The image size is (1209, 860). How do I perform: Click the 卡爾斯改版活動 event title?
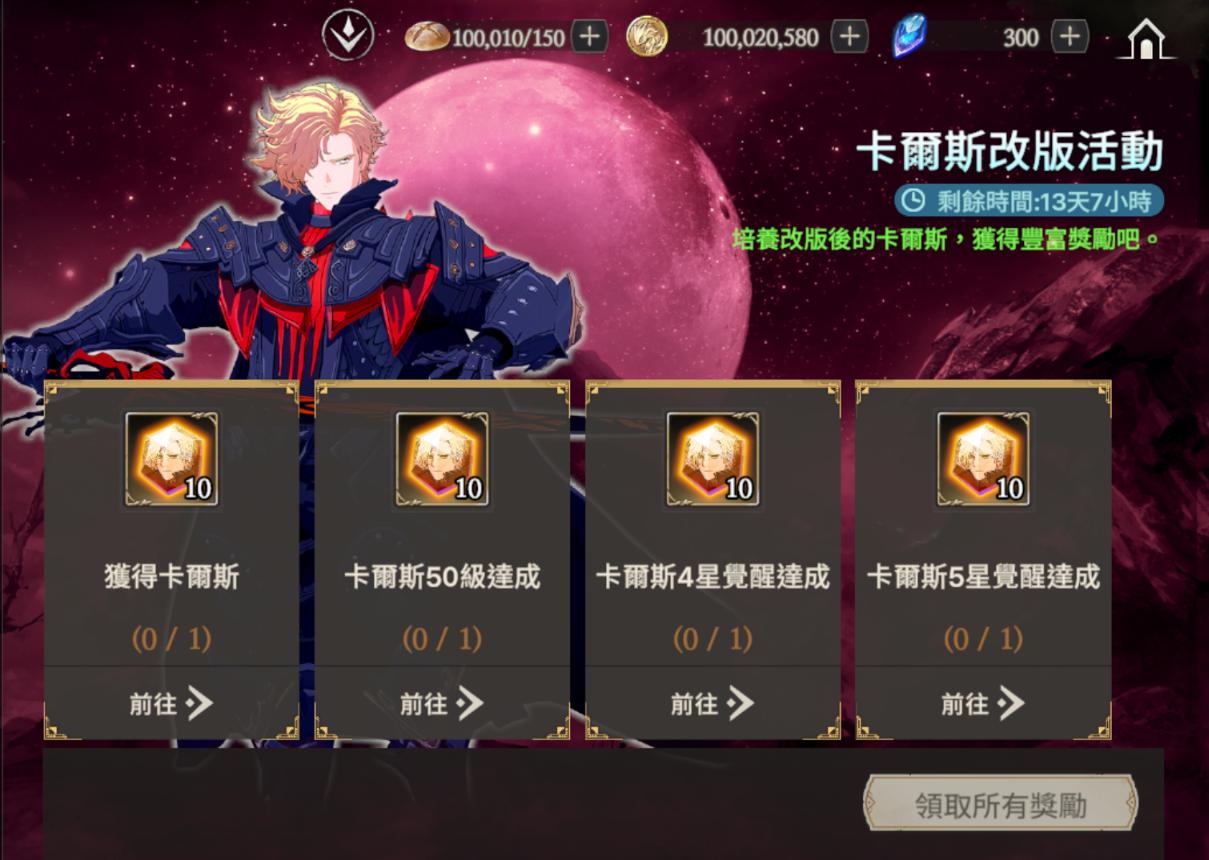pos(1010,153)
